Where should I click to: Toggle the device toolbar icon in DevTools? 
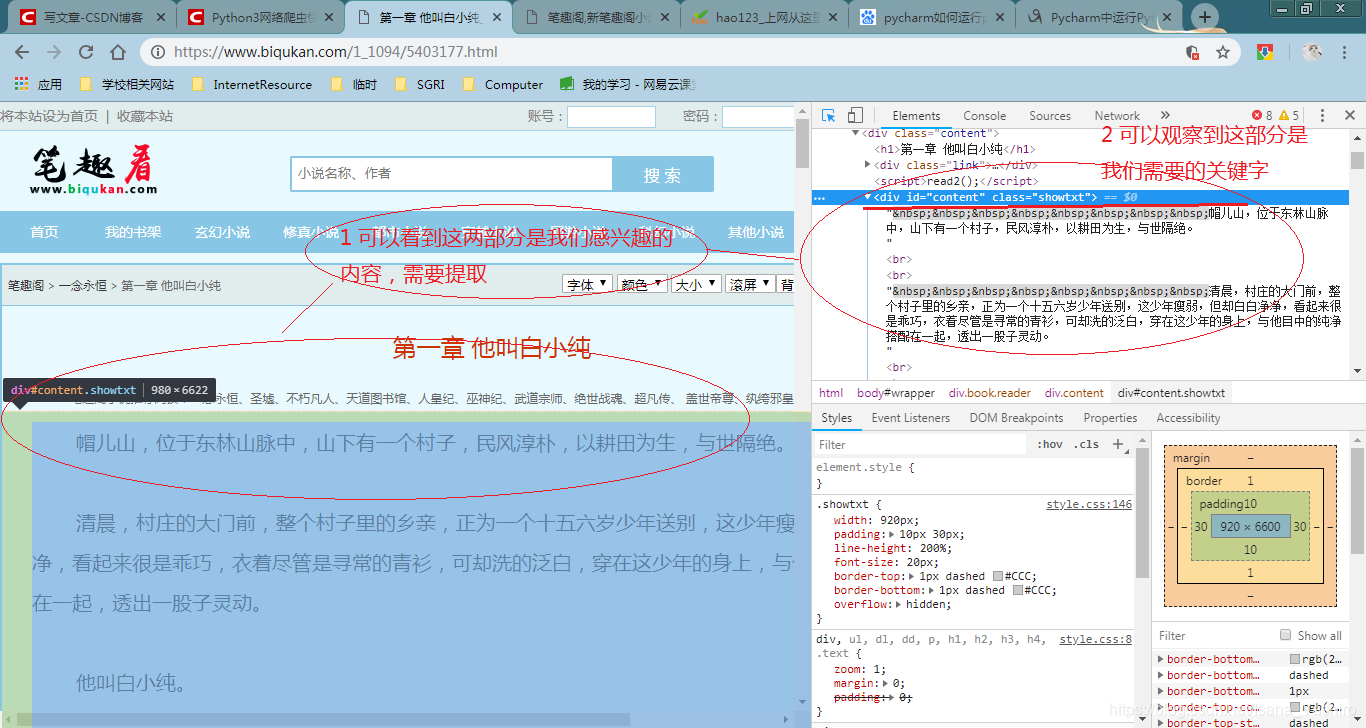point(855,116)
